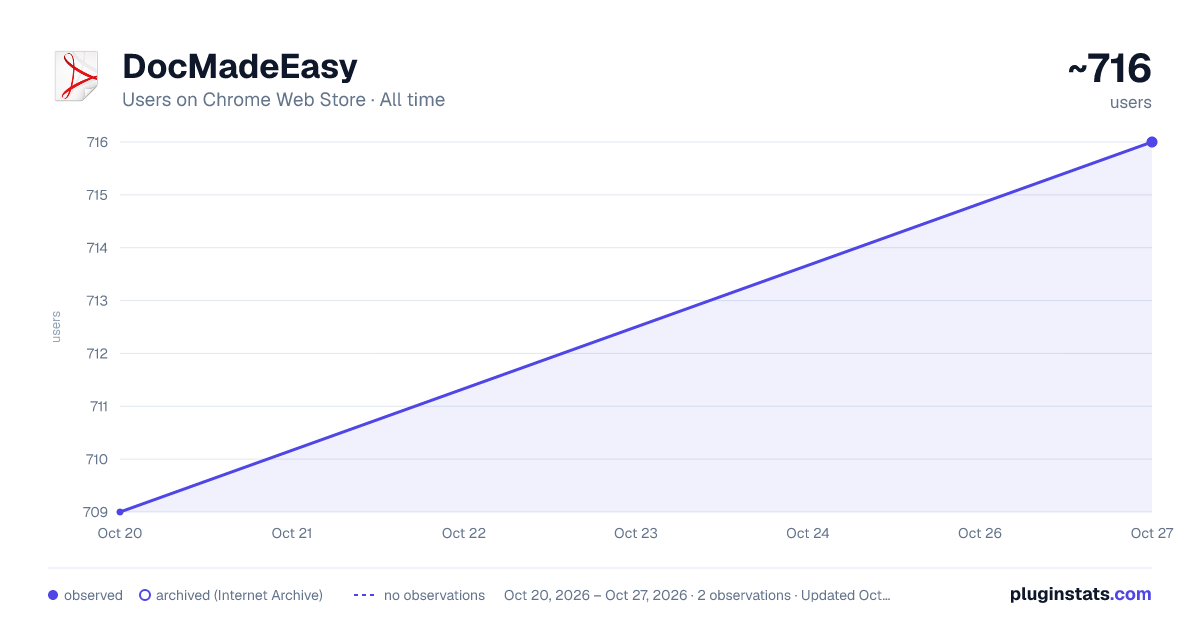
Task: Click the 710 y-axis label
Action: coord(97,459)
